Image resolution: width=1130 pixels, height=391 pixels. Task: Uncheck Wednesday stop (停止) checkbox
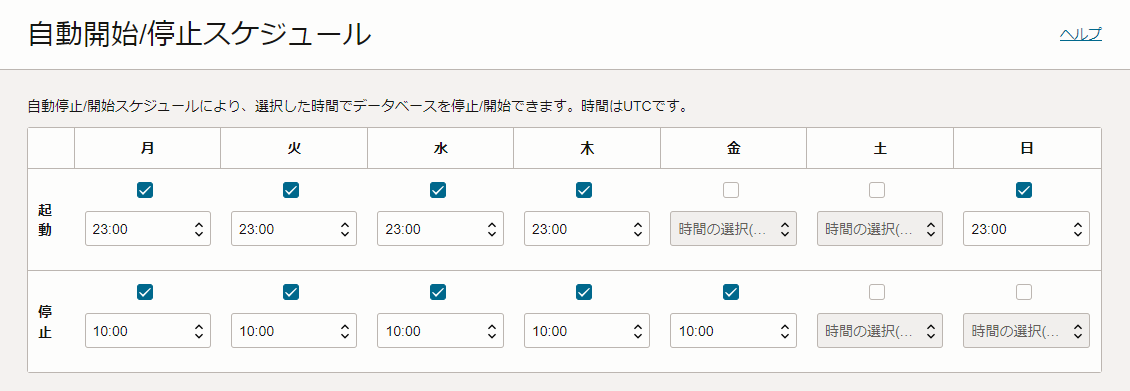(x=437, y=292)
